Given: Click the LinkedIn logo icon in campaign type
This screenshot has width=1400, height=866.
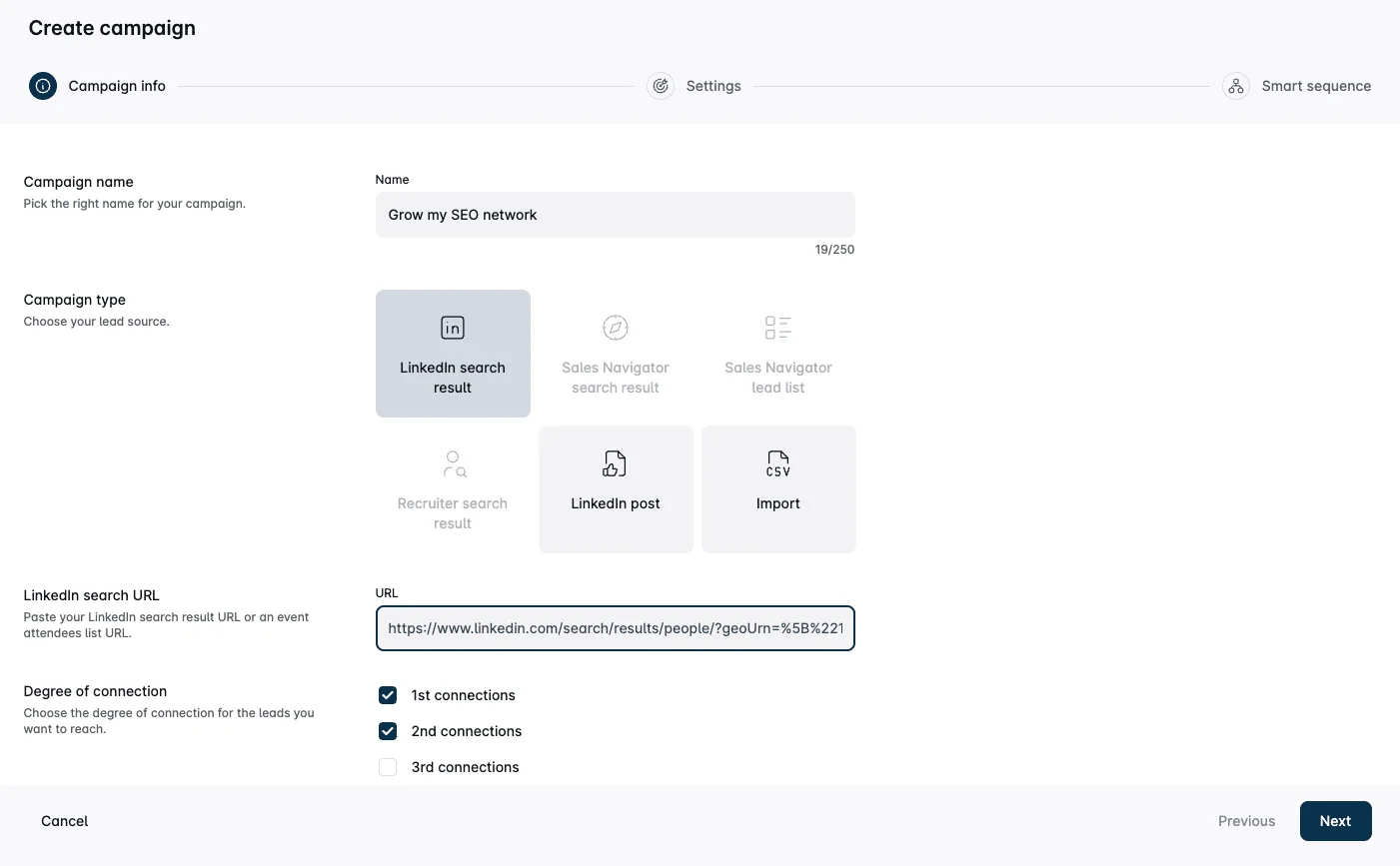Looking at the screenshot, I should click(x=453, y=328).
